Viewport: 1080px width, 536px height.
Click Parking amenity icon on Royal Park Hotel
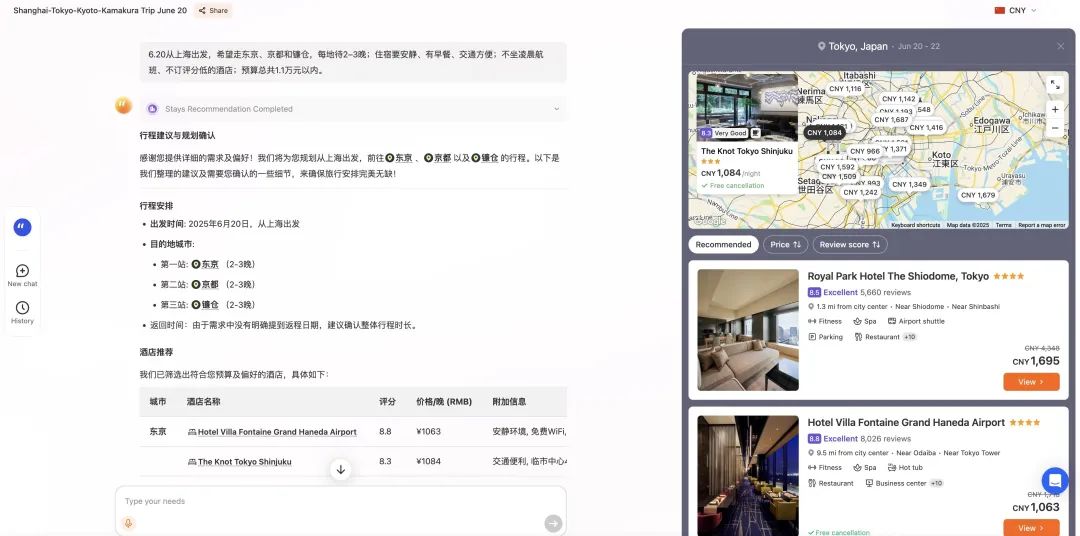812,337
